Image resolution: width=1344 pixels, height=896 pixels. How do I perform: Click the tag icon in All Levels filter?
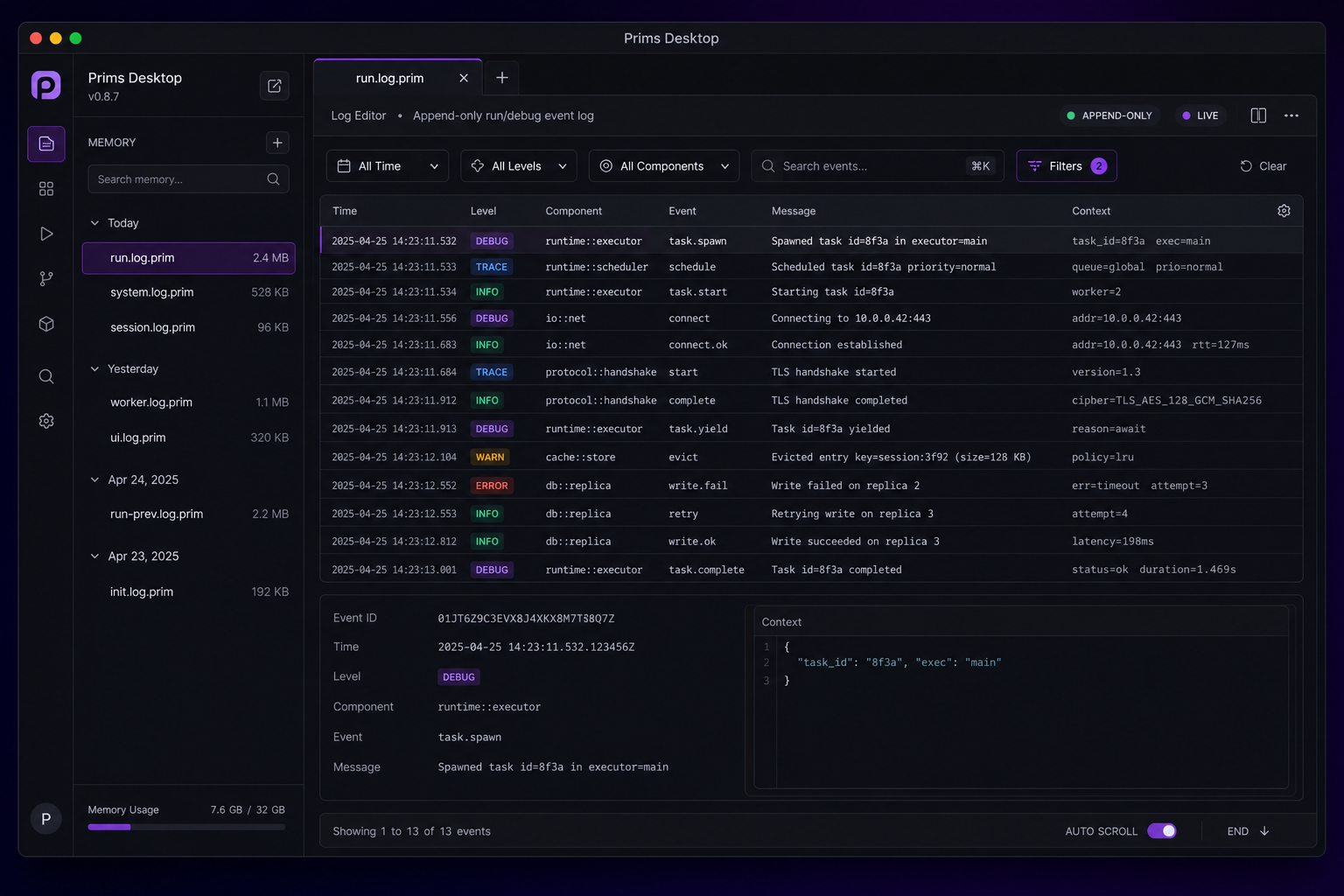478,166
